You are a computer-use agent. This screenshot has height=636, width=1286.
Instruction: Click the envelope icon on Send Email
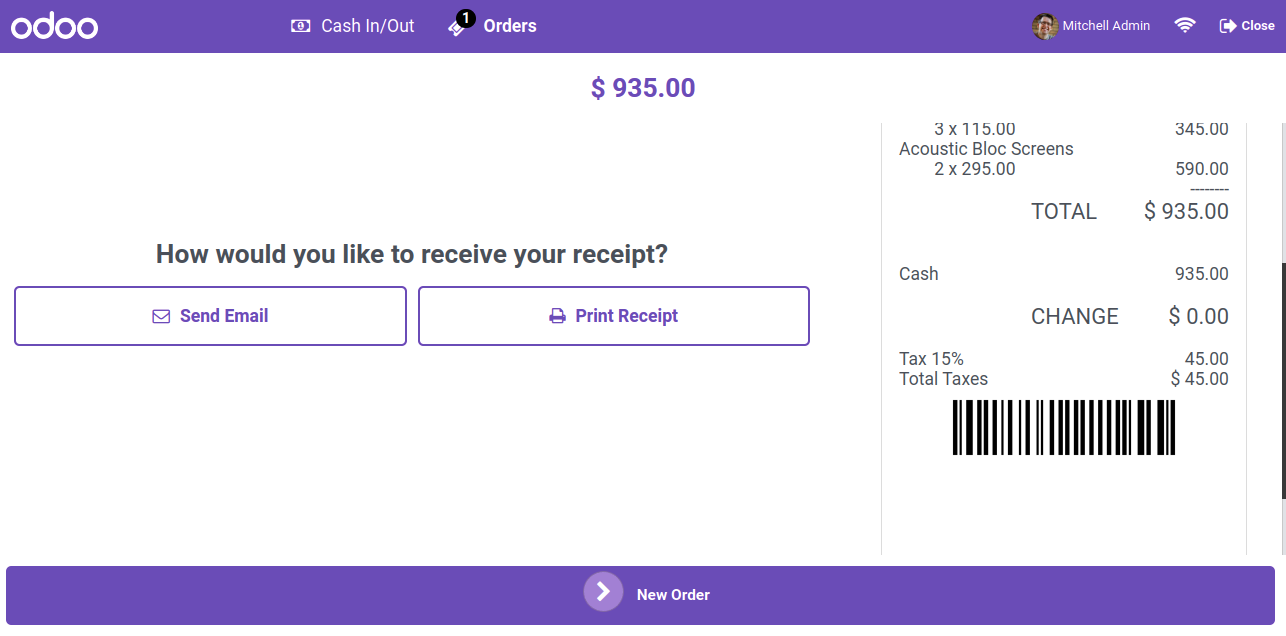(x=161, y=316)
